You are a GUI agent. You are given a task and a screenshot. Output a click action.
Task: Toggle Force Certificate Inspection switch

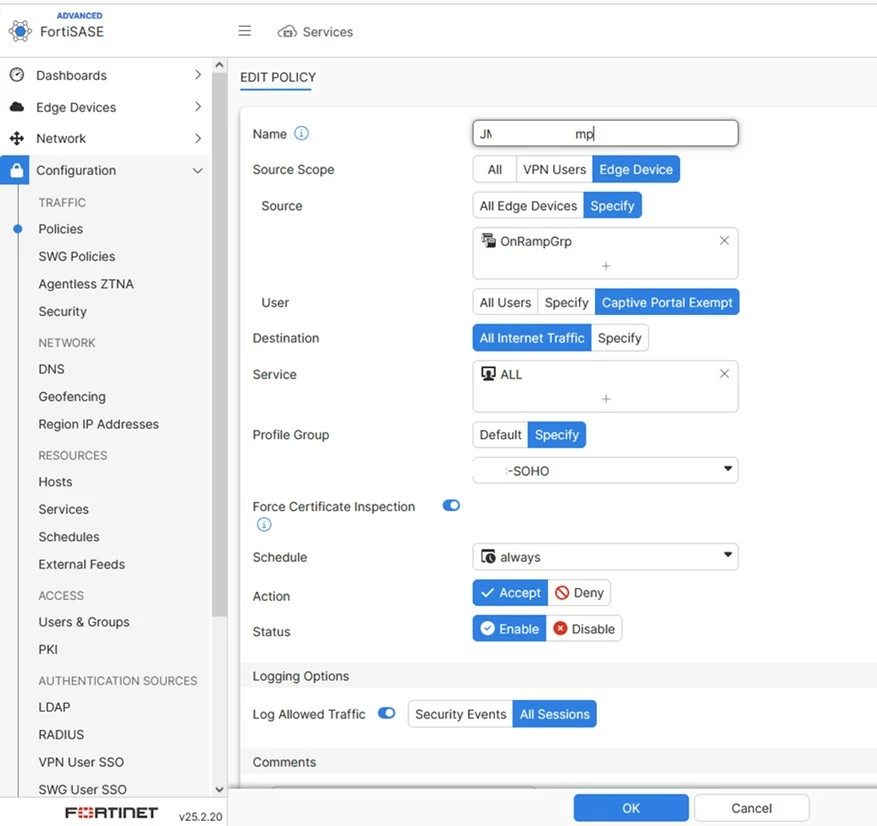click(x=451, y=506)
